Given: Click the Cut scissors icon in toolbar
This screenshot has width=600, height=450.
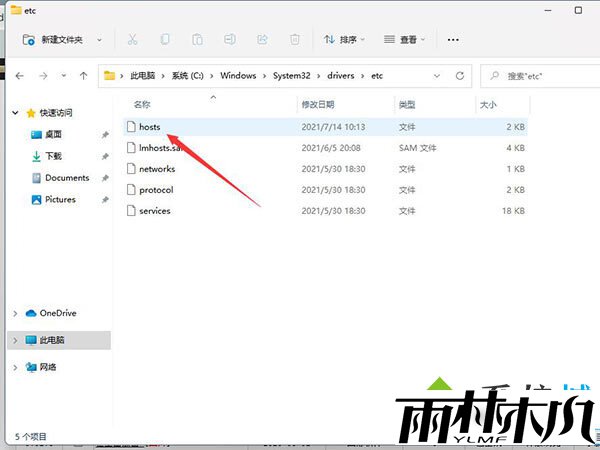Looking at the screenshot, I should pyautogui.click(x=132, y=40).
